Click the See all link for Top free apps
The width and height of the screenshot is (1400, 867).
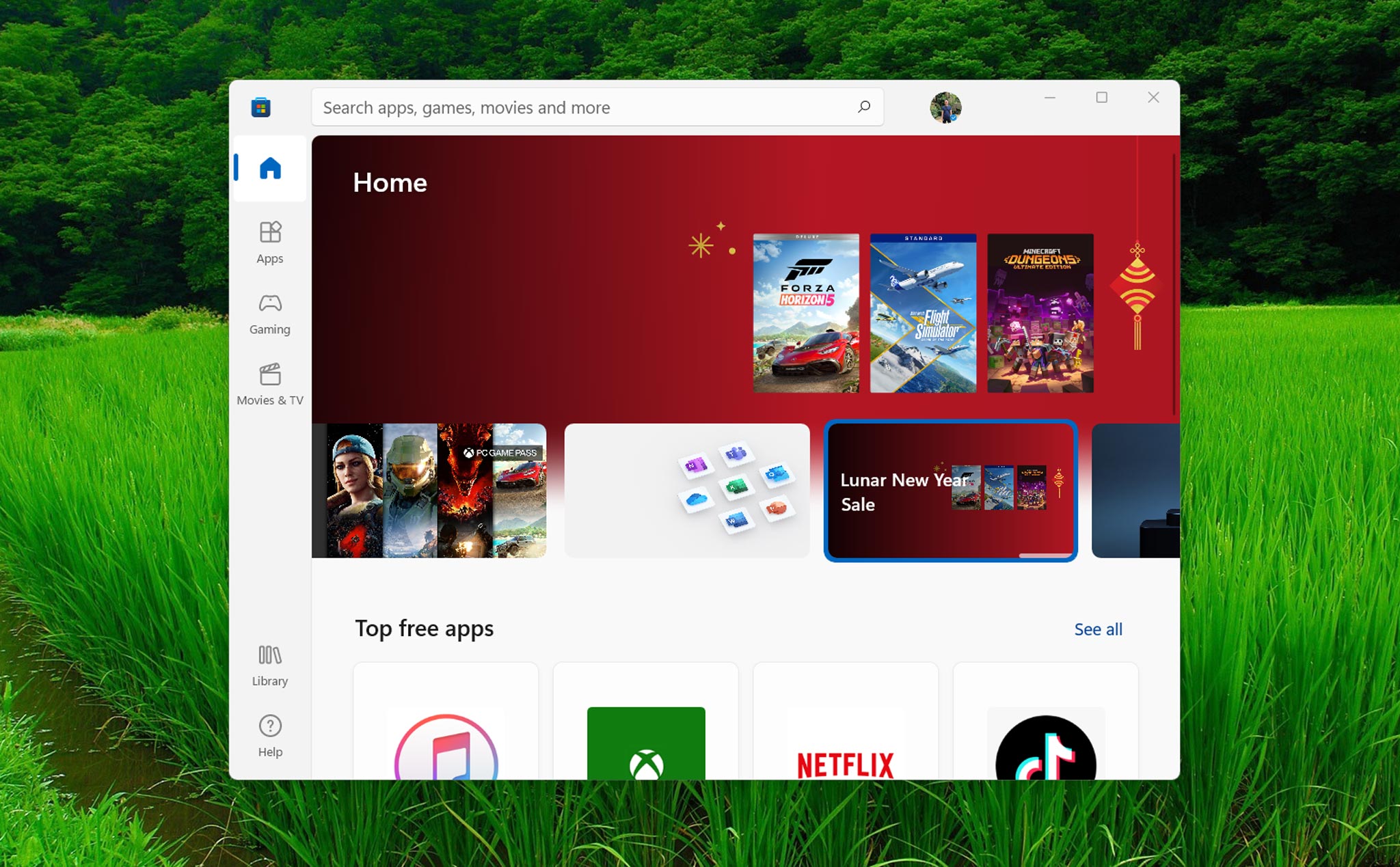pyautogui.click(x=1098, y=629)
